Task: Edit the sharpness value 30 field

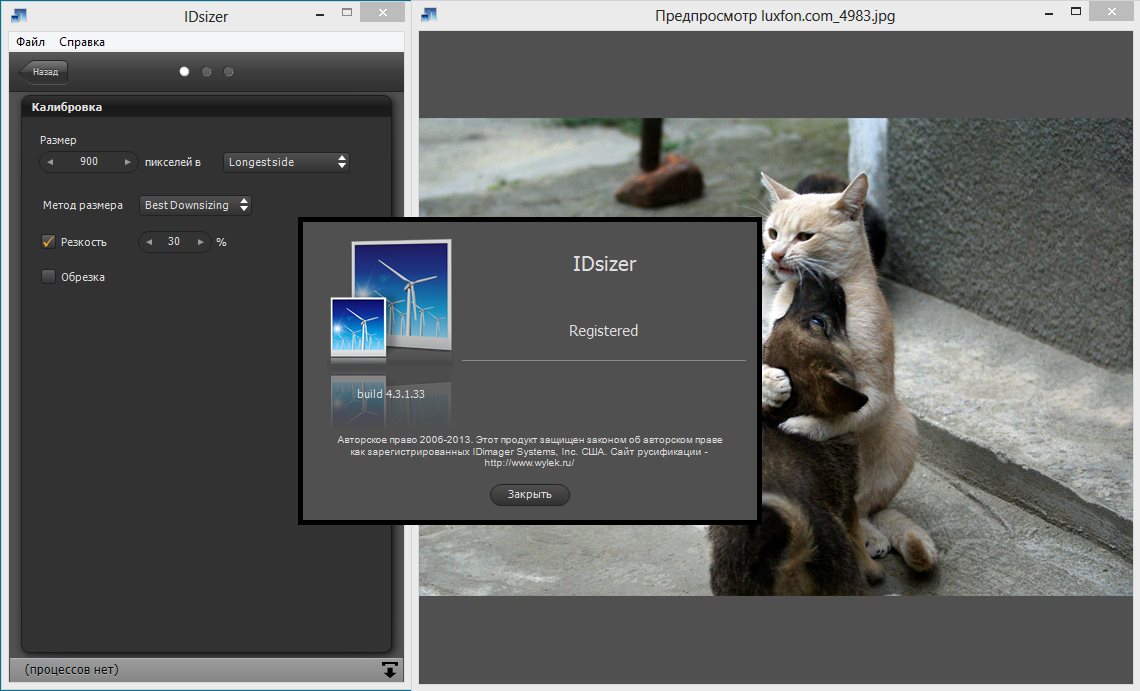Action: [174, 241]
